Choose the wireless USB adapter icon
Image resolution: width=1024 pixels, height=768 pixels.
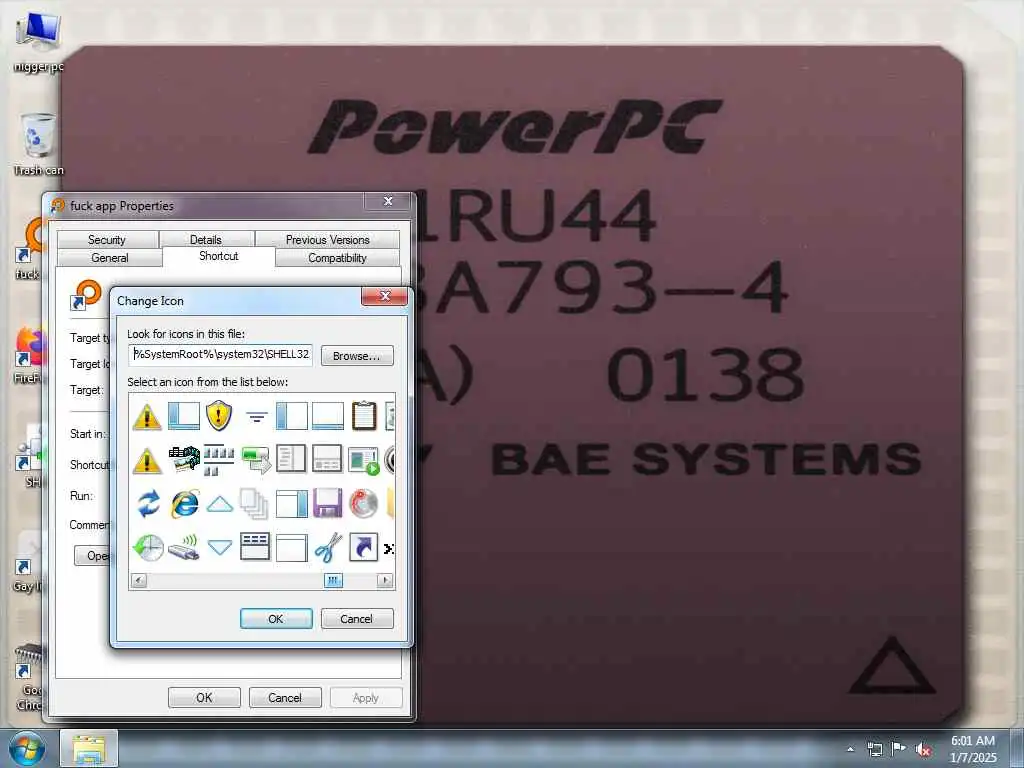pyautogui.click(x=184, y=548)
